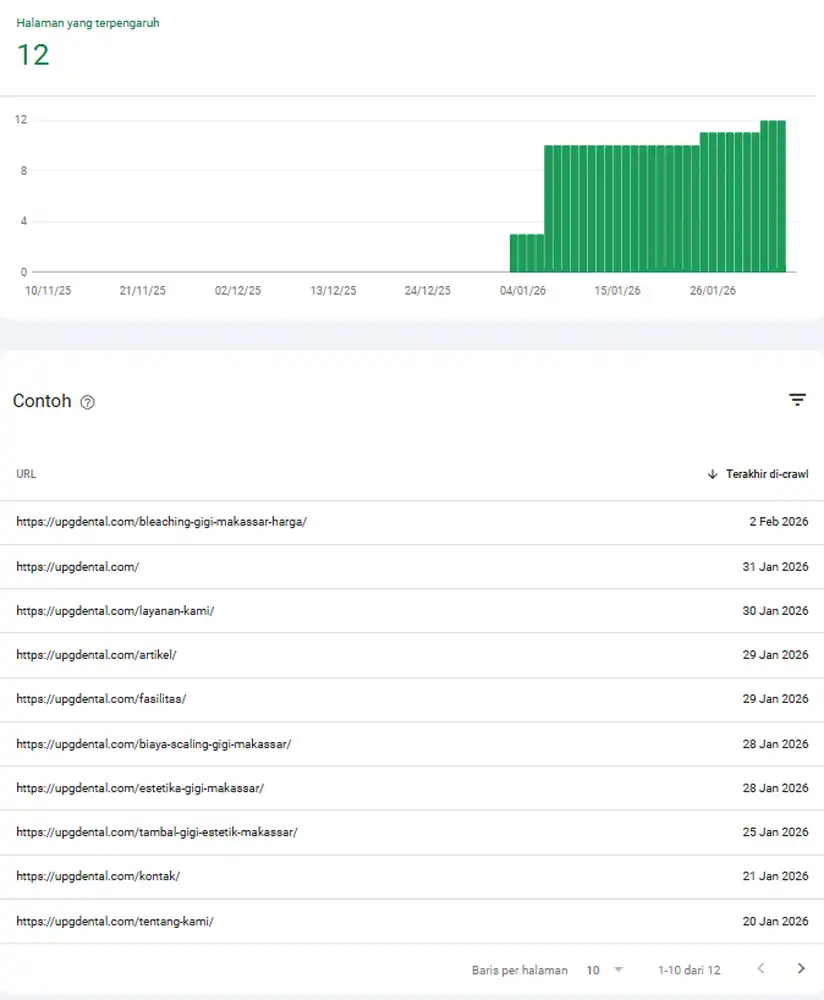This screenshot has width=824, height=1000.
Task: Select the kontak URL row
Action: [412, 876]
